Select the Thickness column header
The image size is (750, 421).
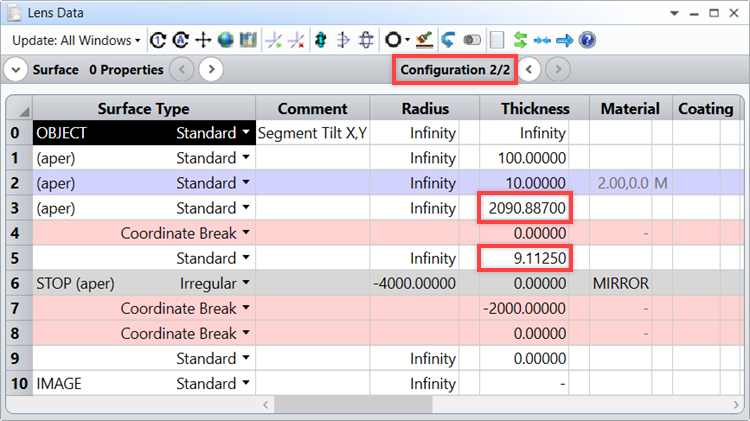pyautogui.click(x=535, y=108)
